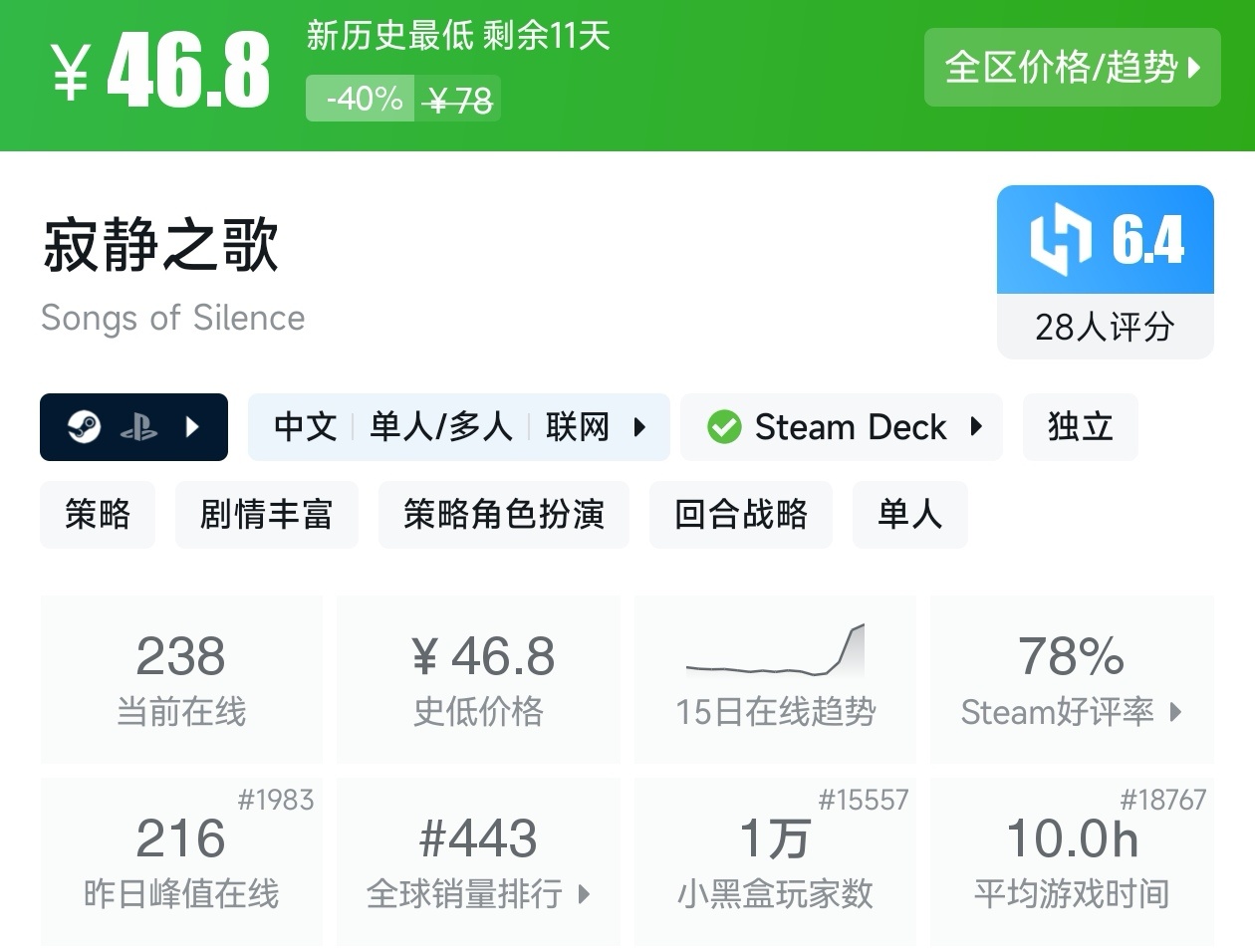Open 全区价格/趋势 page
The height and width of the screenshot is (952, 1255).
pyautogui.click(x=1073, y=68)
